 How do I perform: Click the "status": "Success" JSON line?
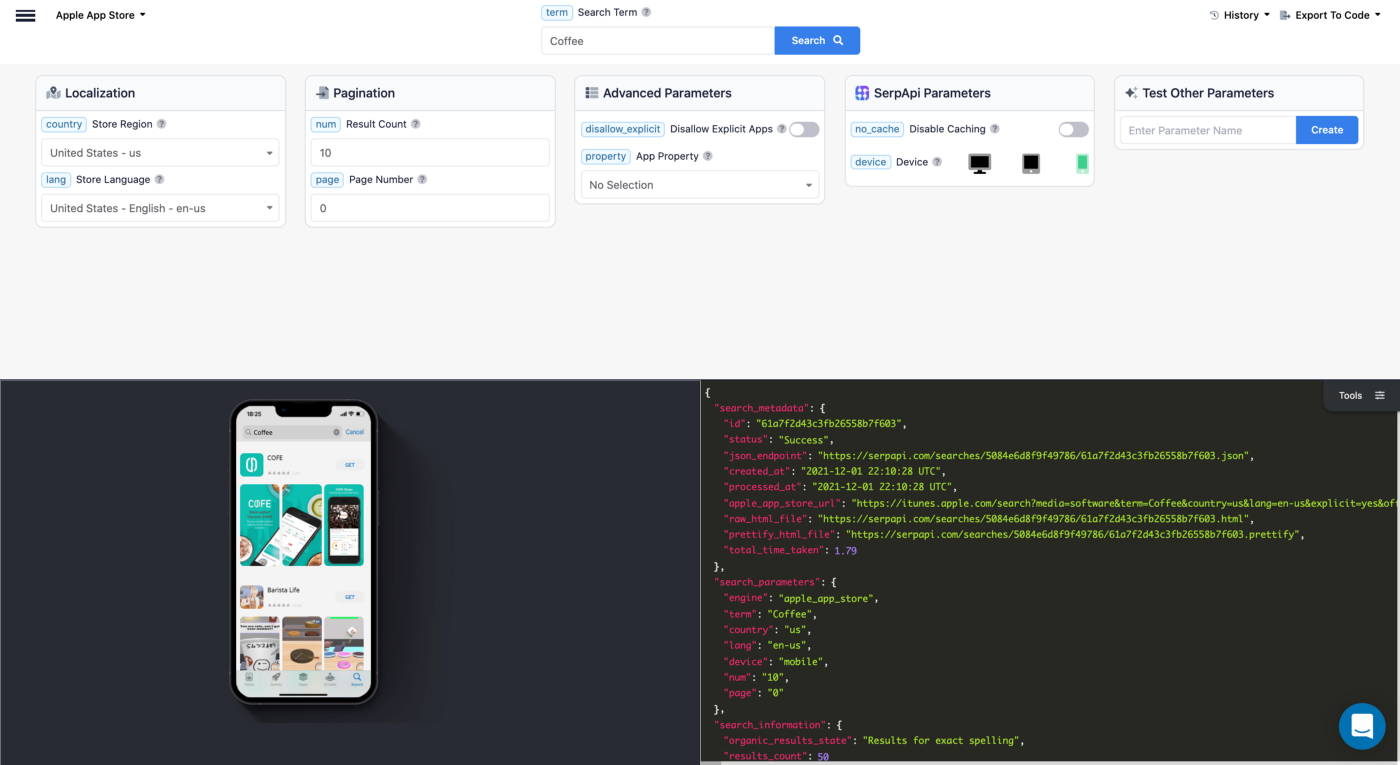777,440
